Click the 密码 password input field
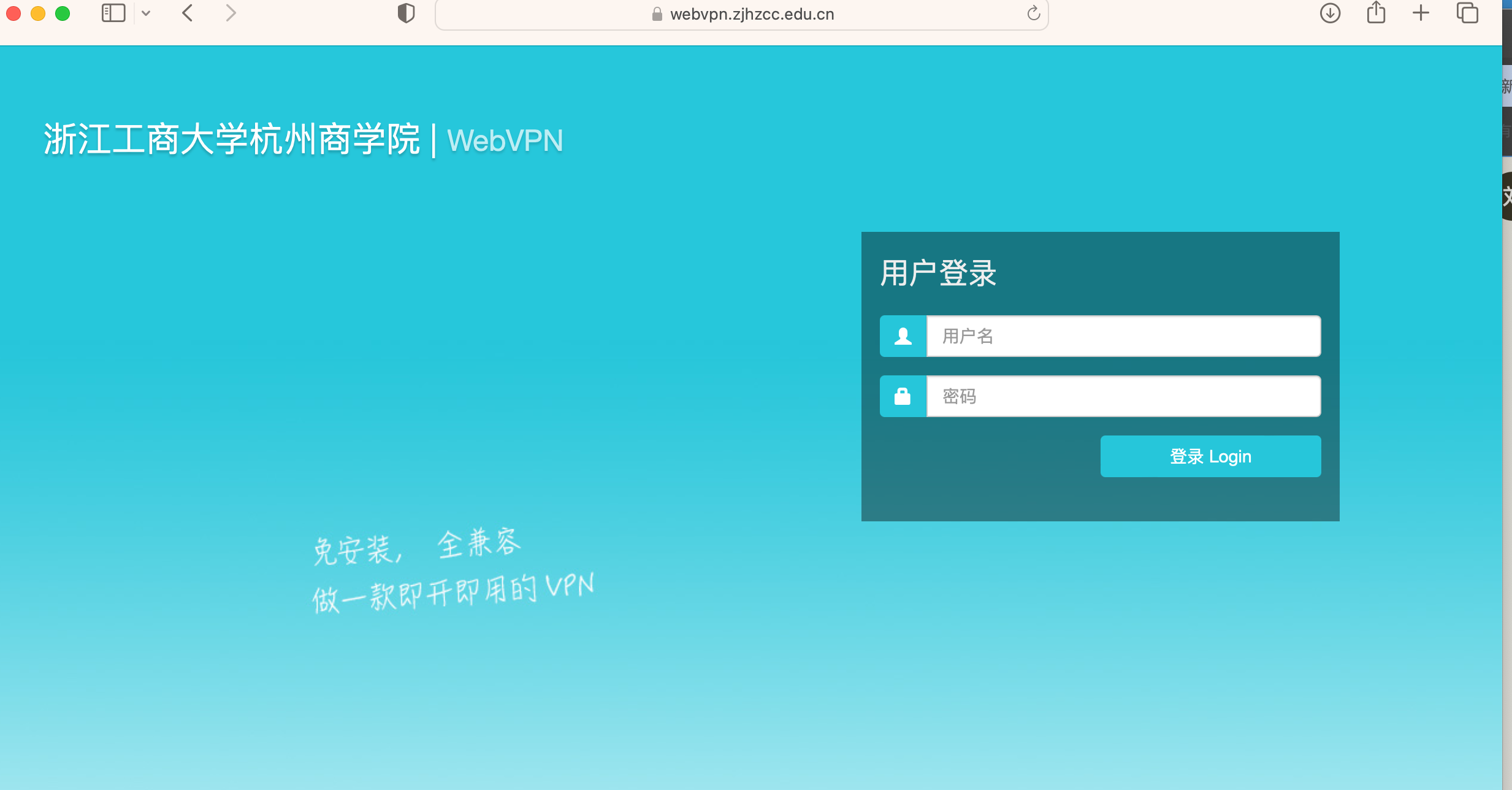 [1123, 396]
